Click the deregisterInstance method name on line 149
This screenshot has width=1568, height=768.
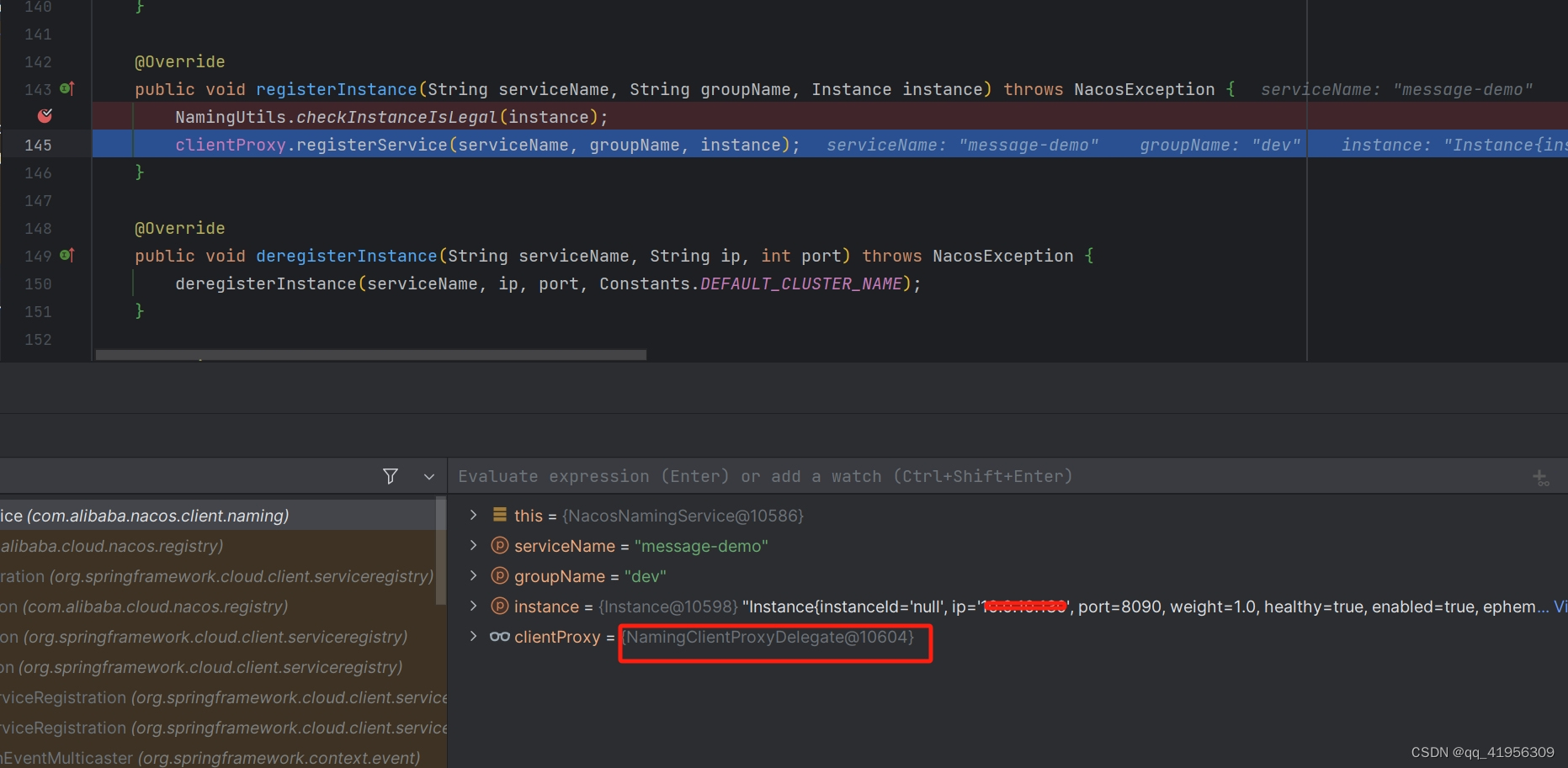click(346, 256)
